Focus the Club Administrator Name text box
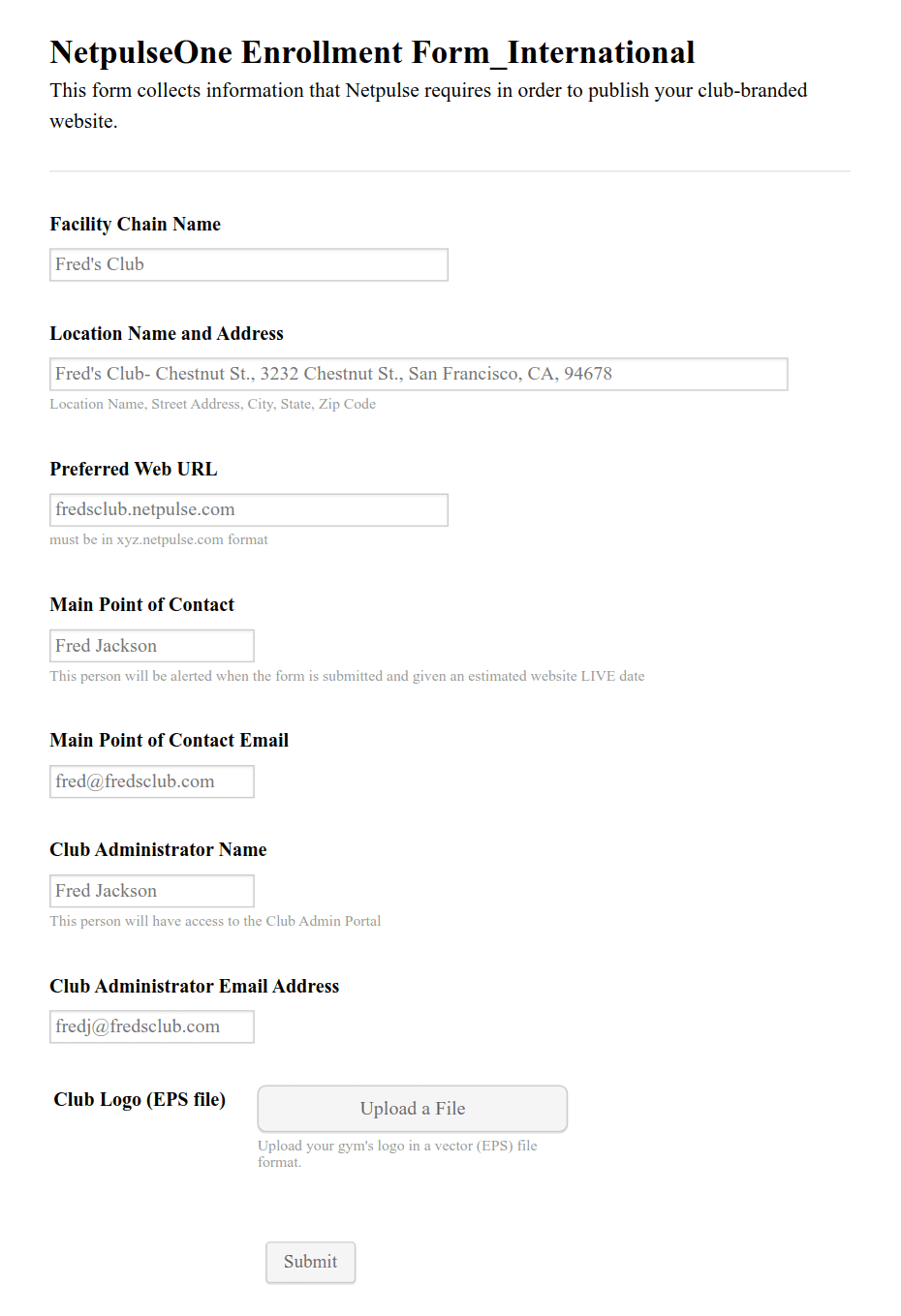 151,891
